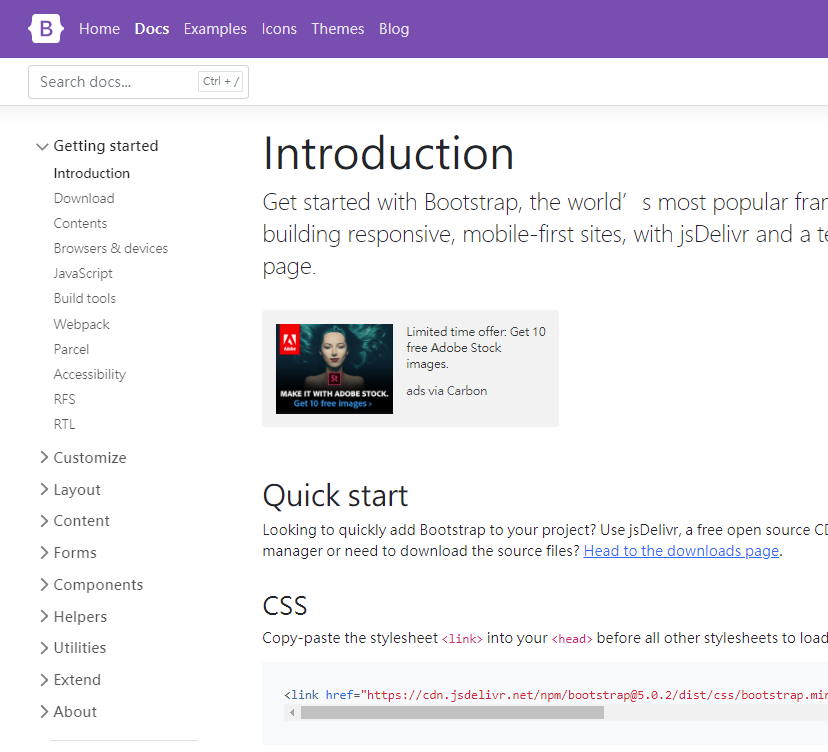Image resolution: width=828 pixels, height=752 pixels.
Task: Open the Limited time offer ad text
Action: tap(476, 347)
